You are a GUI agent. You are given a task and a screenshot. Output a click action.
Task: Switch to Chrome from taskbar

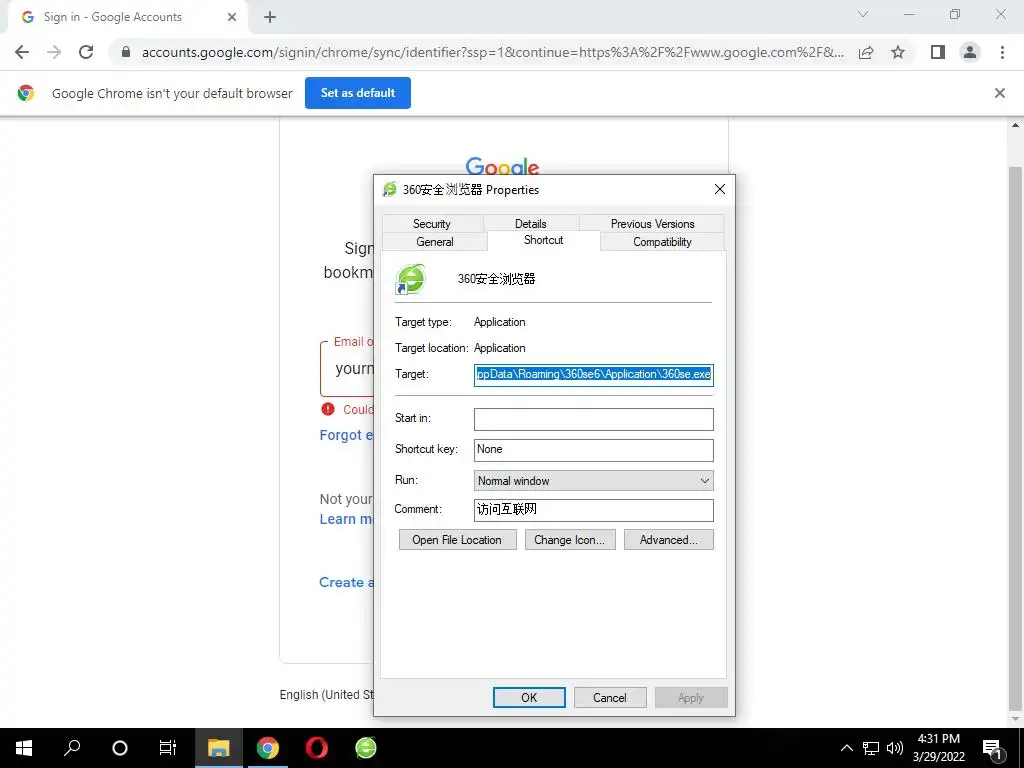click(268, 748)
